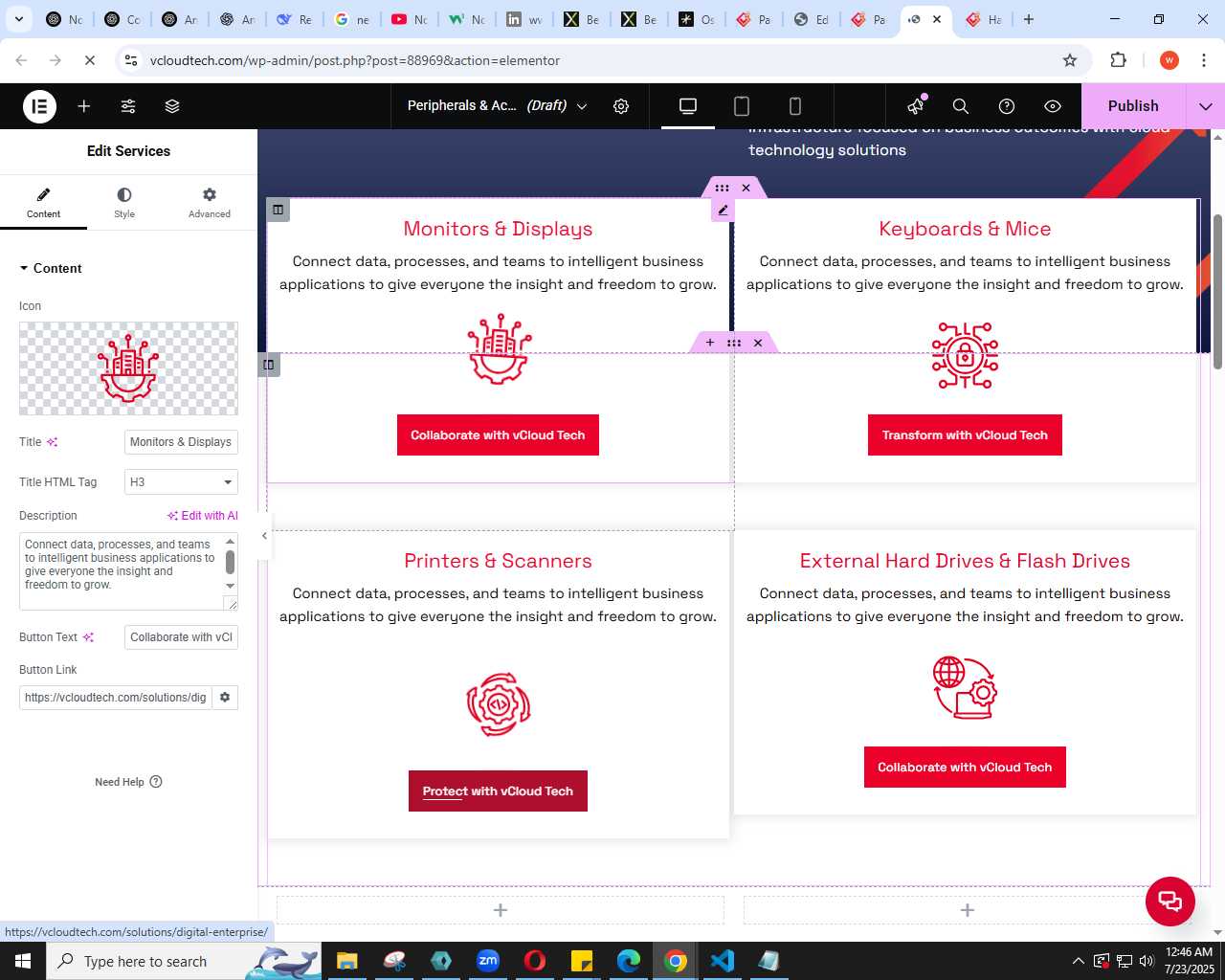Click Transform with vCloud Tech button
The image size is (1225, 980).
pyautogui.click(x=965, y=435)
